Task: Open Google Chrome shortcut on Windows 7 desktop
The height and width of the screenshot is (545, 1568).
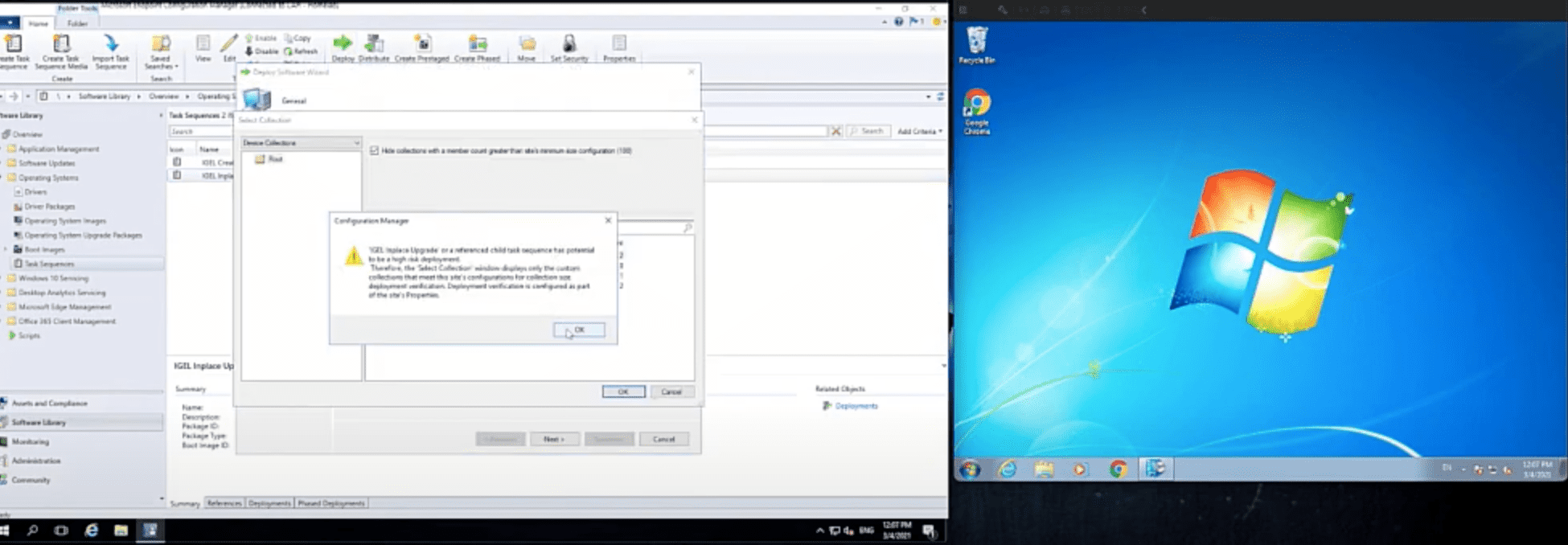Action: (x=977, y=112)
